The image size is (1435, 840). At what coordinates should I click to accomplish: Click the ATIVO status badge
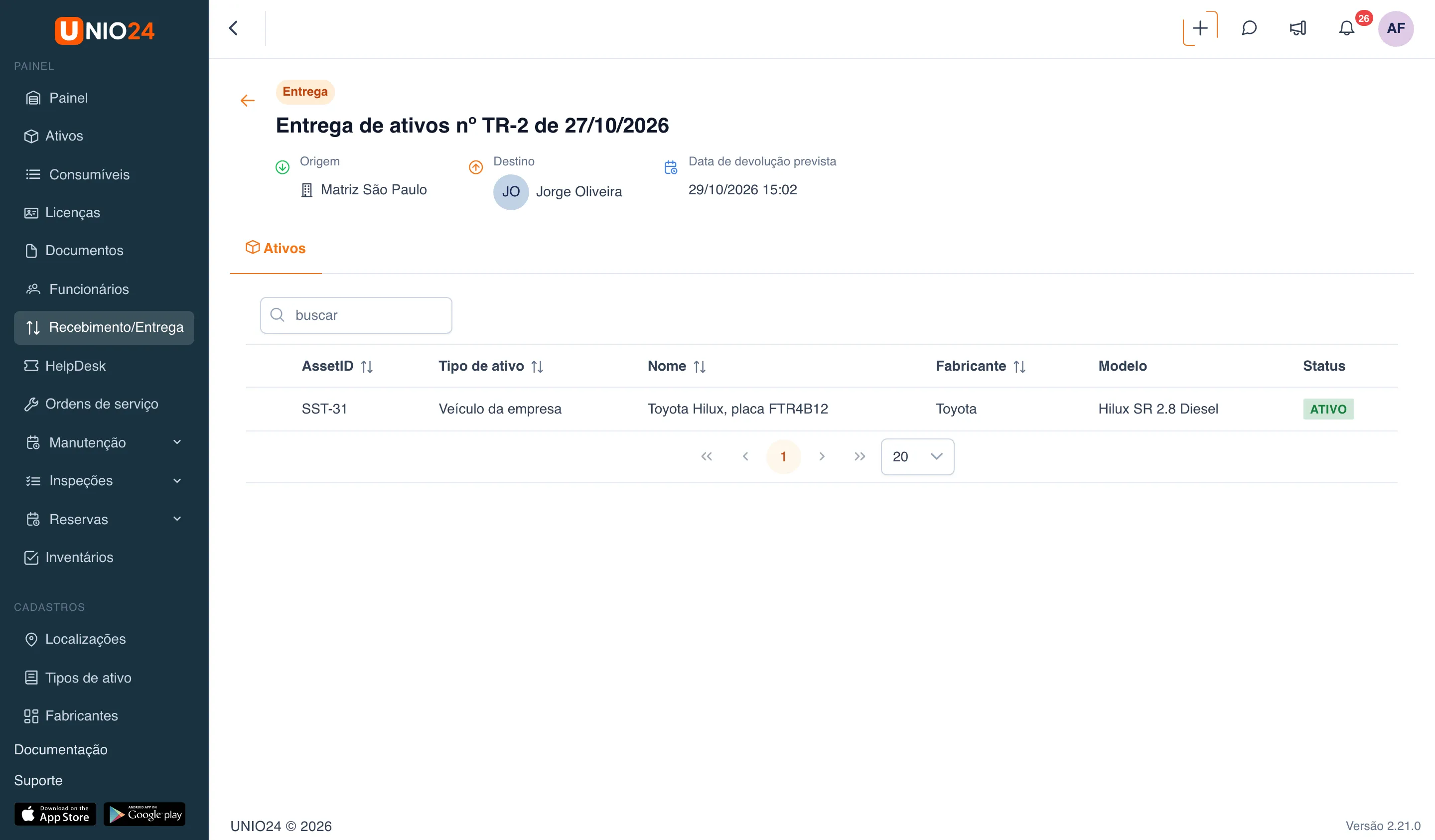tap(1328, 409)
